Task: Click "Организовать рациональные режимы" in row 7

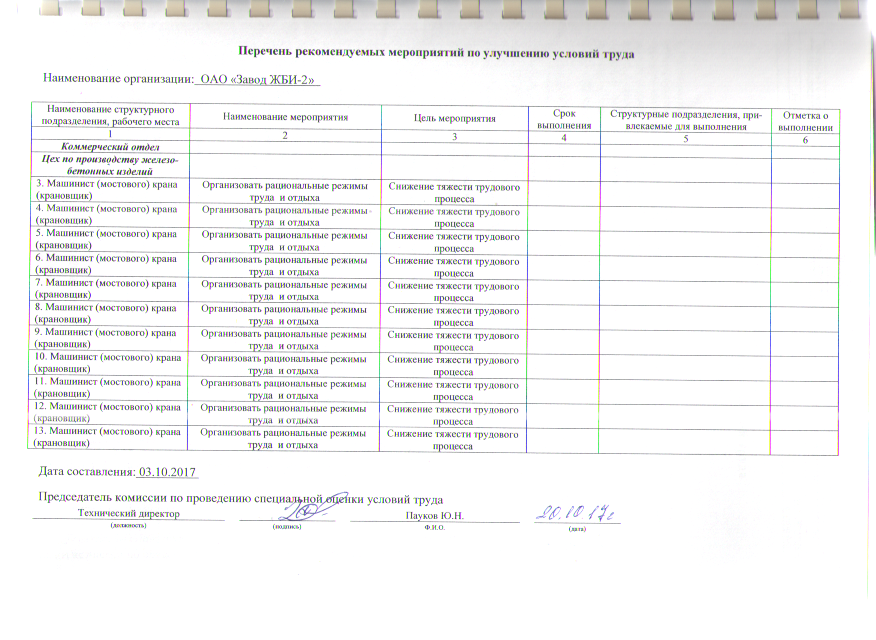Action: point(284,284)
